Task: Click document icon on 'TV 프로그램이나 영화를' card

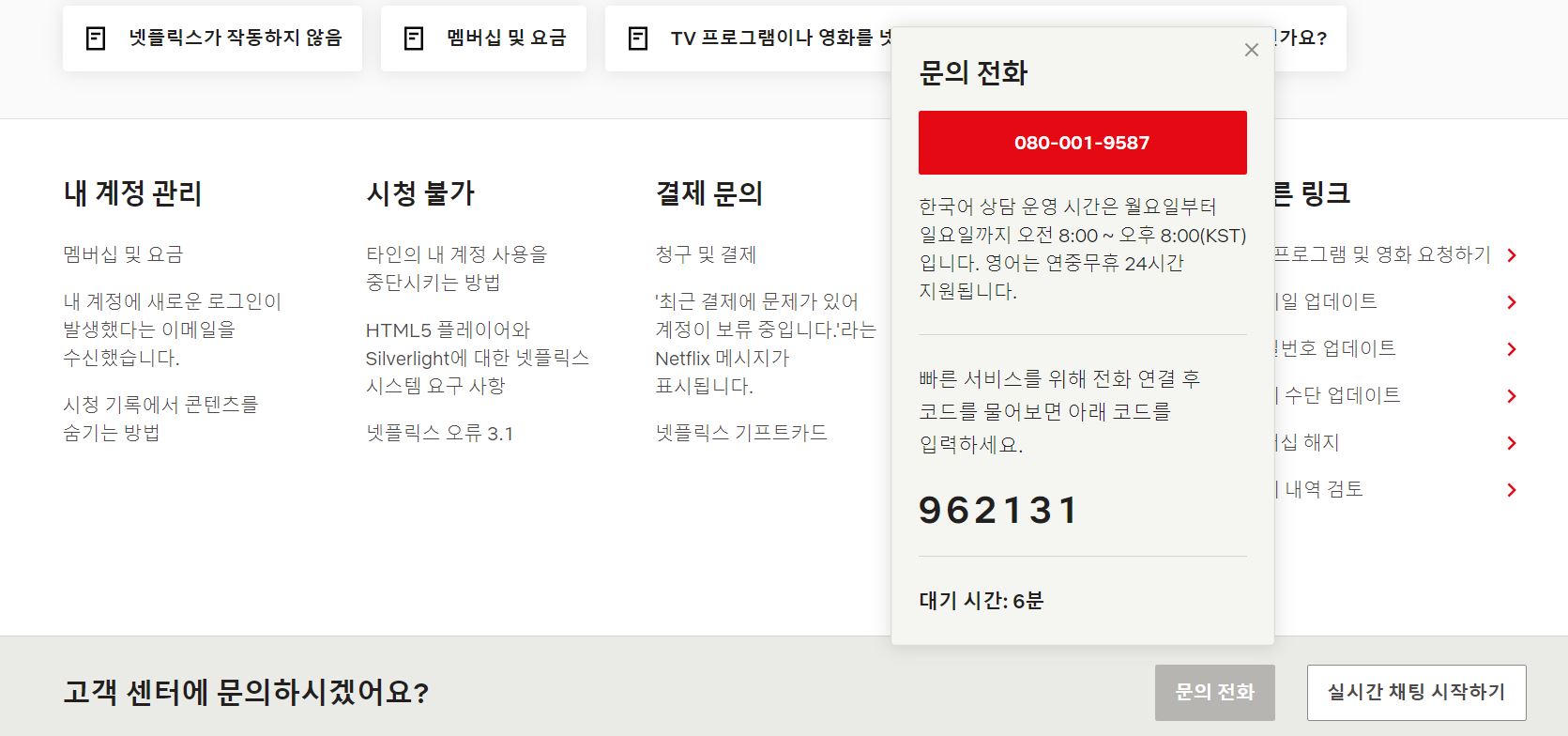Action: (638, 38)
